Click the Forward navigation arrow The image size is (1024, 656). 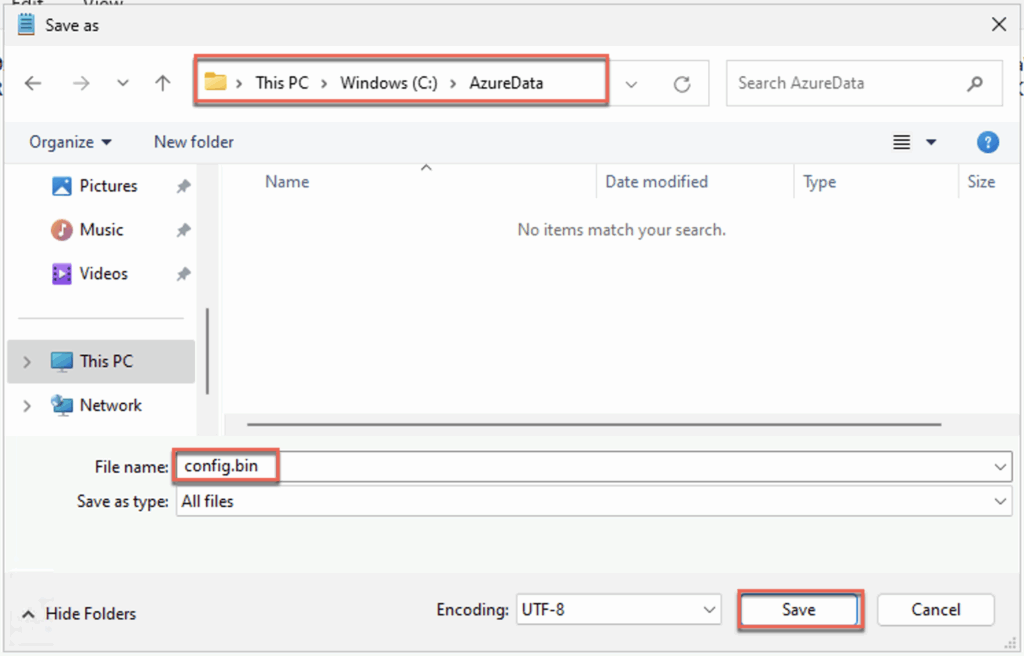pos(81,84)
